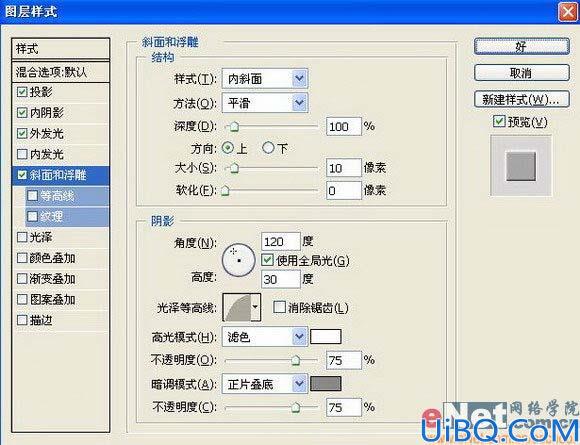
Task: Select the 光泽 entry label in list
Action: click(41, 237)
